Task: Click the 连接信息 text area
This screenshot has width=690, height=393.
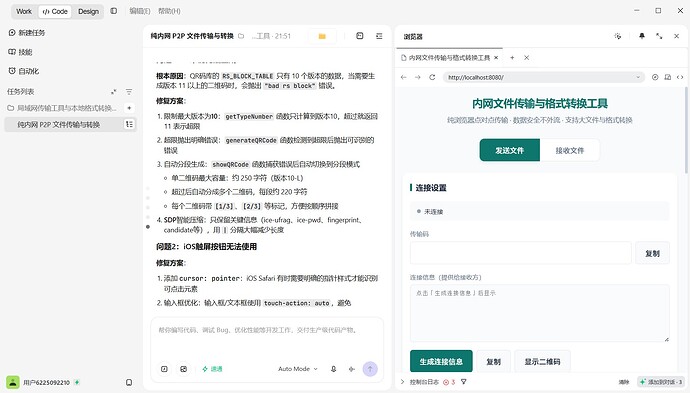Action: [x=540, y=313]
